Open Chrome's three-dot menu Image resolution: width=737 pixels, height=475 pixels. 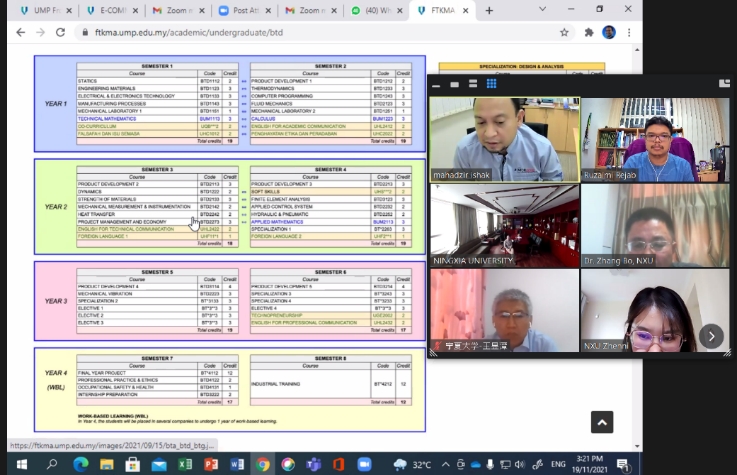(x=630, y=32)
